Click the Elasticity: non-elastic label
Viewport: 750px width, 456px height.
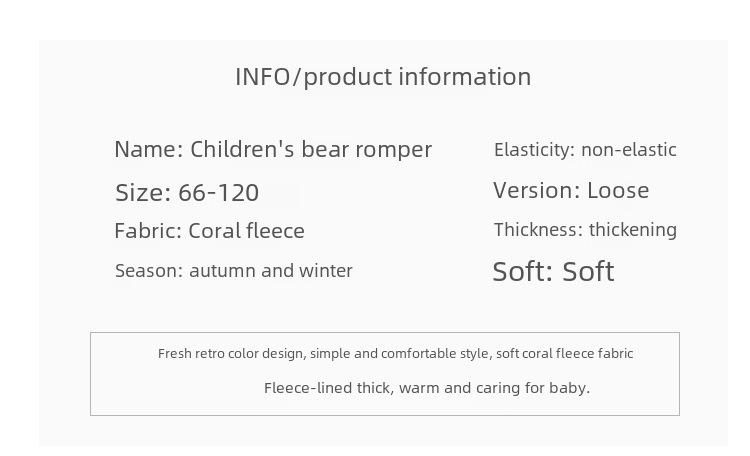pyautogui.click(x=585, y=150)
